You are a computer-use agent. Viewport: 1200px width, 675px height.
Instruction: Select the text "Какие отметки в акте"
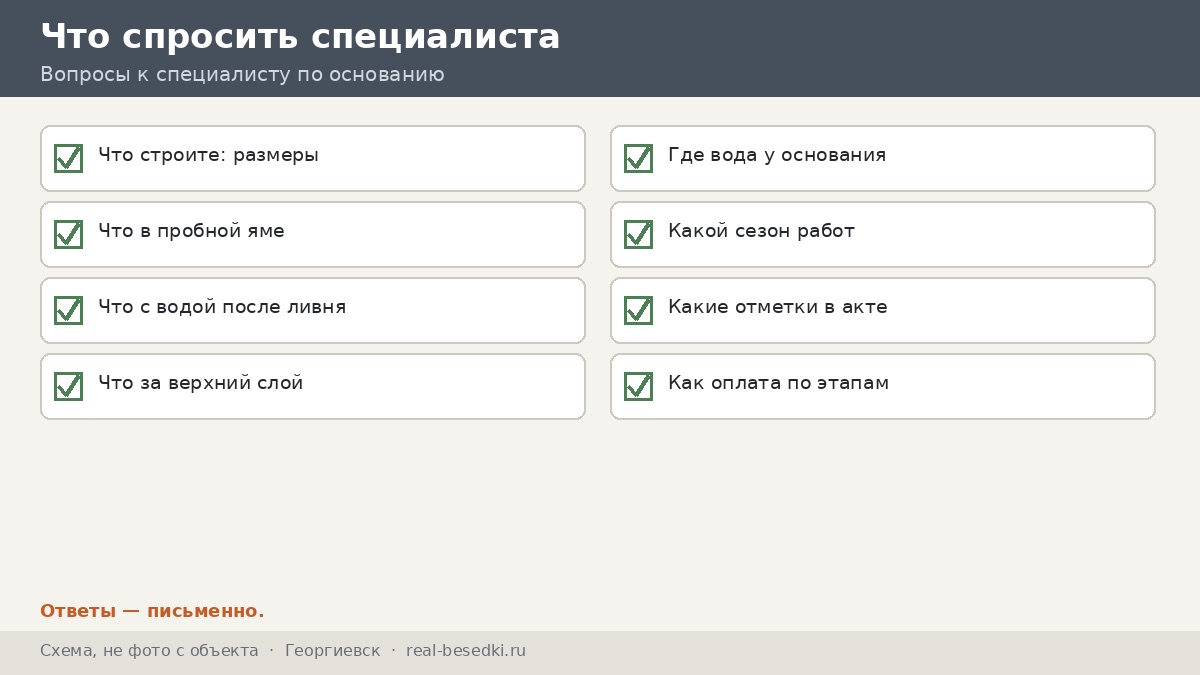pyautogui.click(x=778, y=308)
